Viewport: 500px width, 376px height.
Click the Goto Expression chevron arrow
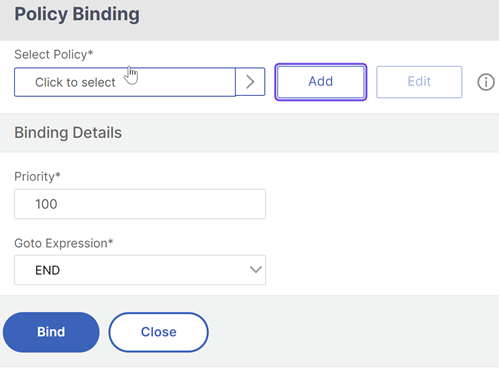(x=256, y=270)
